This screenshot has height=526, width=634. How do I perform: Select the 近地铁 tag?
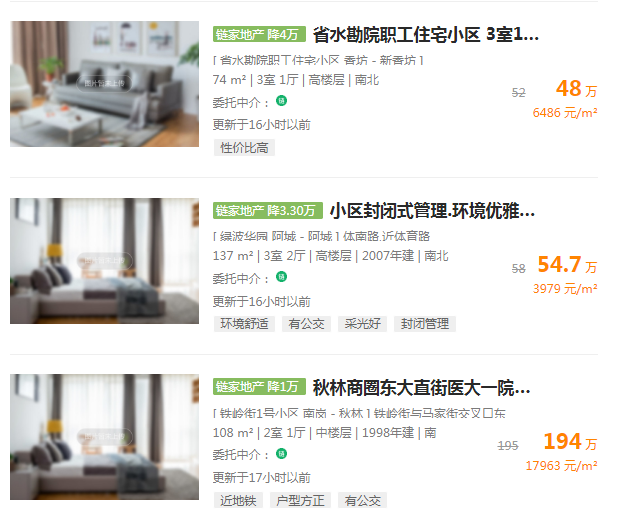pyautogui.click(x=238, y=500)
